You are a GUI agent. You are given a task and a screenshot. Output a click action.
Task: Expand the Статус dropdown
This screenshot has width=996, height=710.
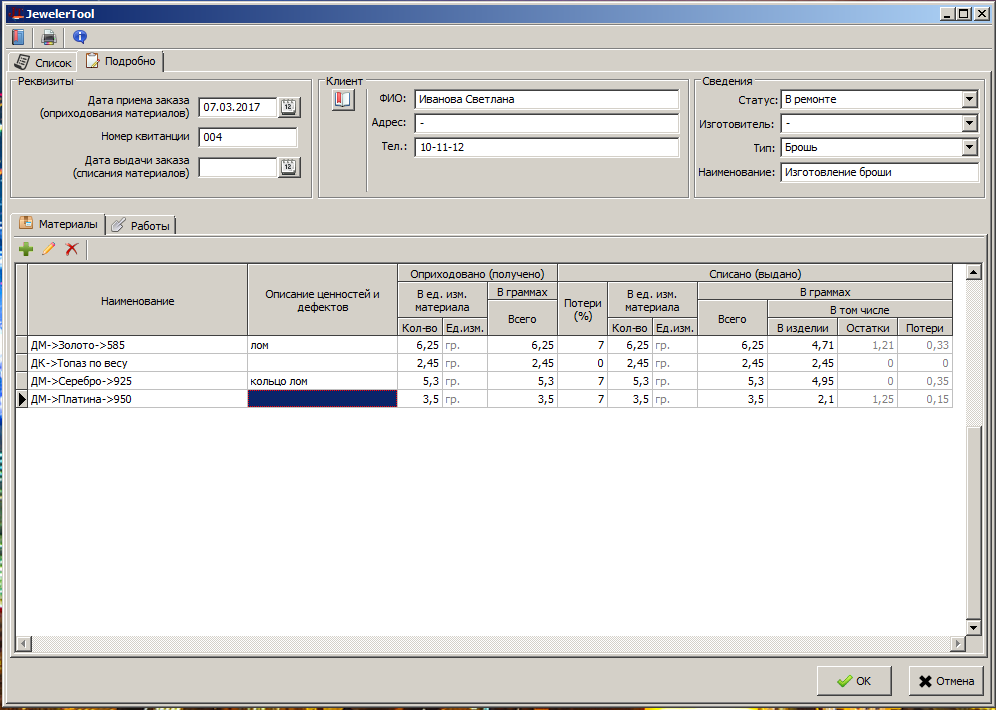pos(969,99)
